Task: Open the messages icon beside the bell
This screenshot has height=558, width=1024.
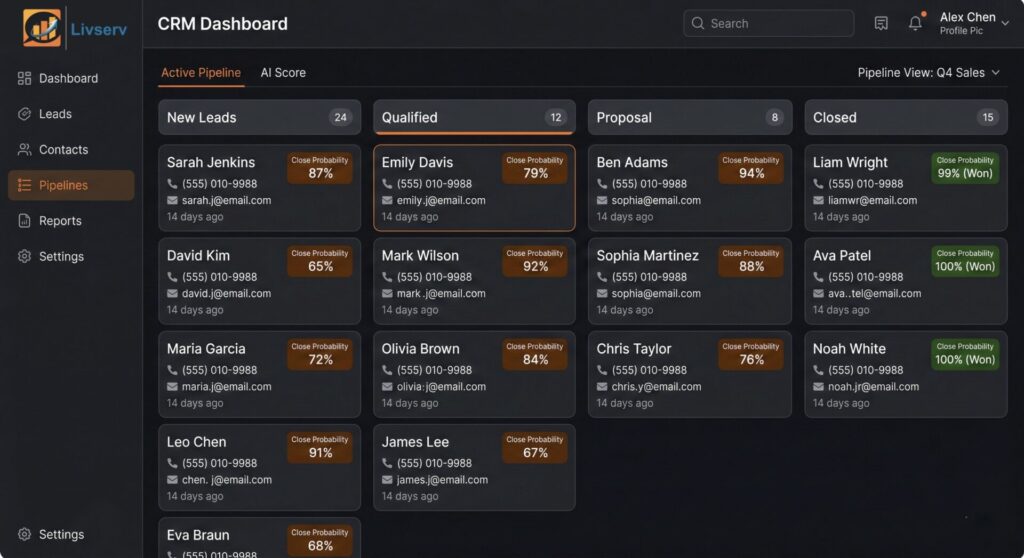Action: coord(881,23)
